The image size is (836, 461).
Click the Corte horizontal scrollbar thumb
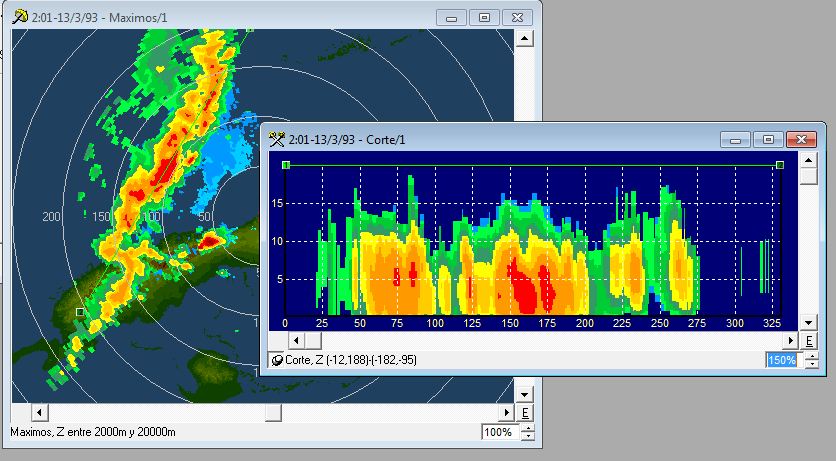[313, 341]
